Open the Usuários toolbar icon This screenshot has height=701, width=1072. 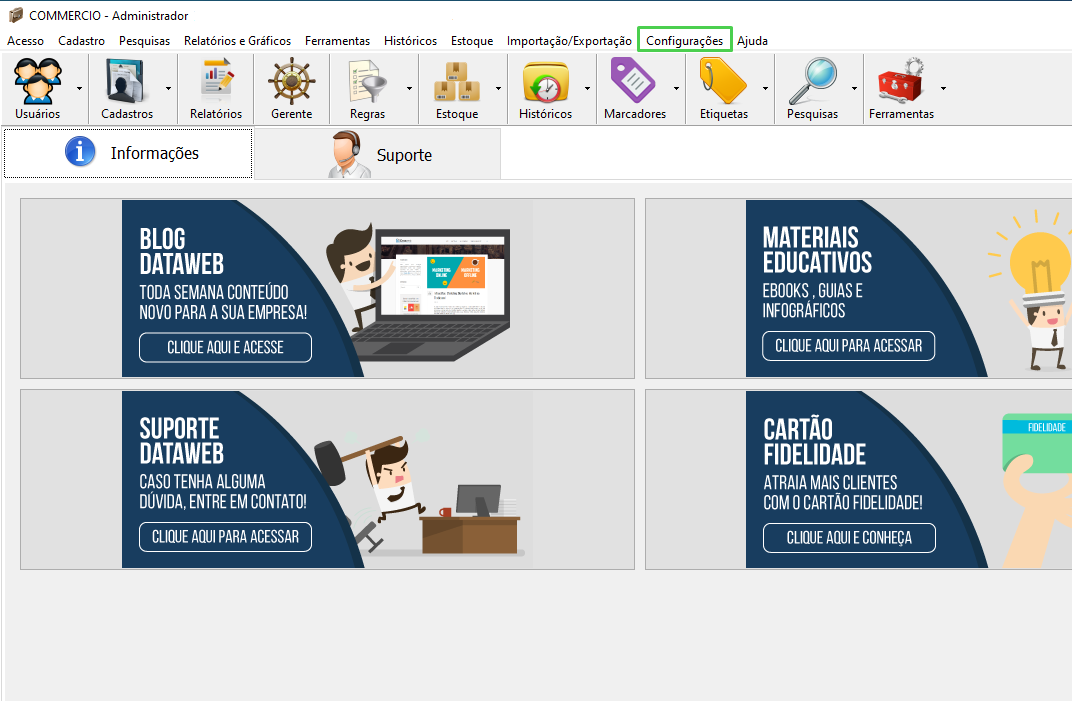click(x=38, y=81)
